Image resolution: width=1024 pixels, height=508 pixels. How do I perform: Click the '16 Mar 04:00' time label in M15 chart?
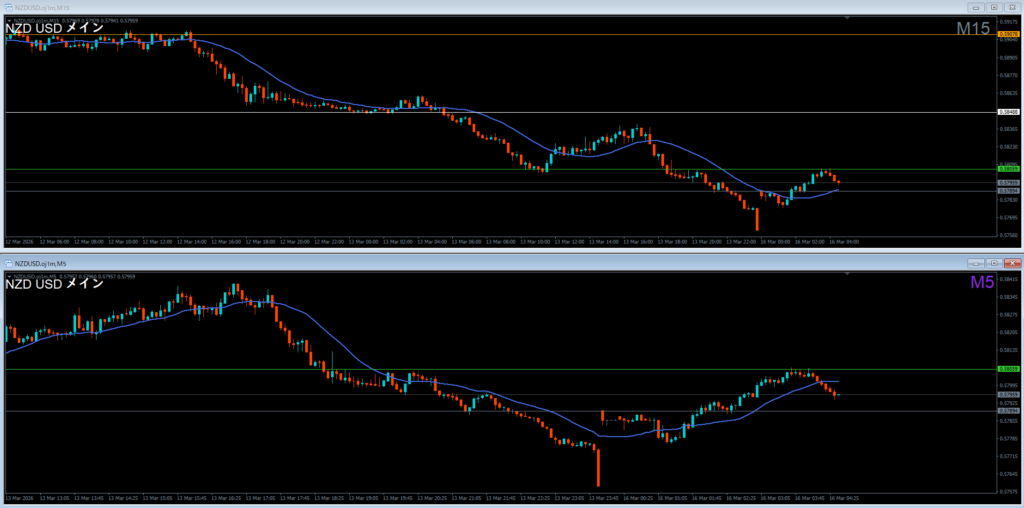[x=844, y=242]
